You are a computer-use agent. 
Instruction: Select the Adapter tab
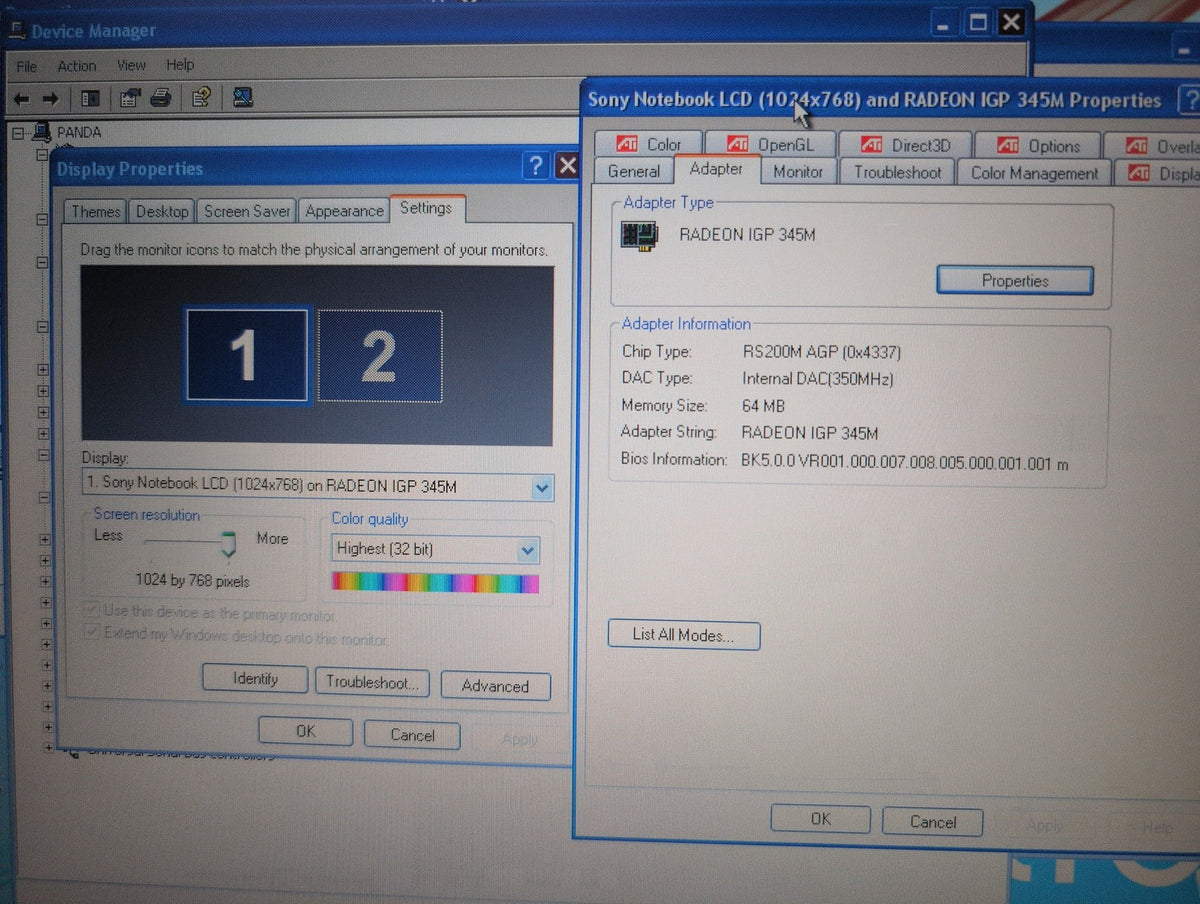(717, 169)
